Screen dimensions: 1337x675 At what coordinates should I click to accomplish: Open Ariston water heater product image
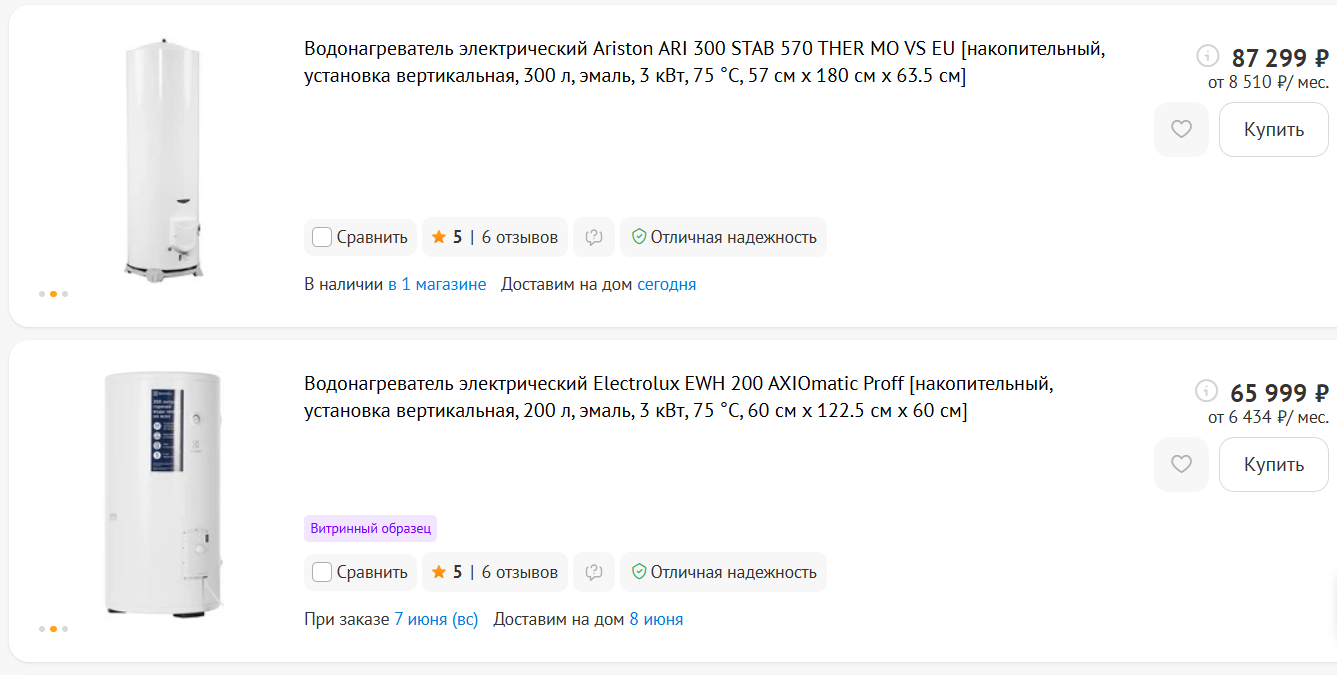pos(165,160)
